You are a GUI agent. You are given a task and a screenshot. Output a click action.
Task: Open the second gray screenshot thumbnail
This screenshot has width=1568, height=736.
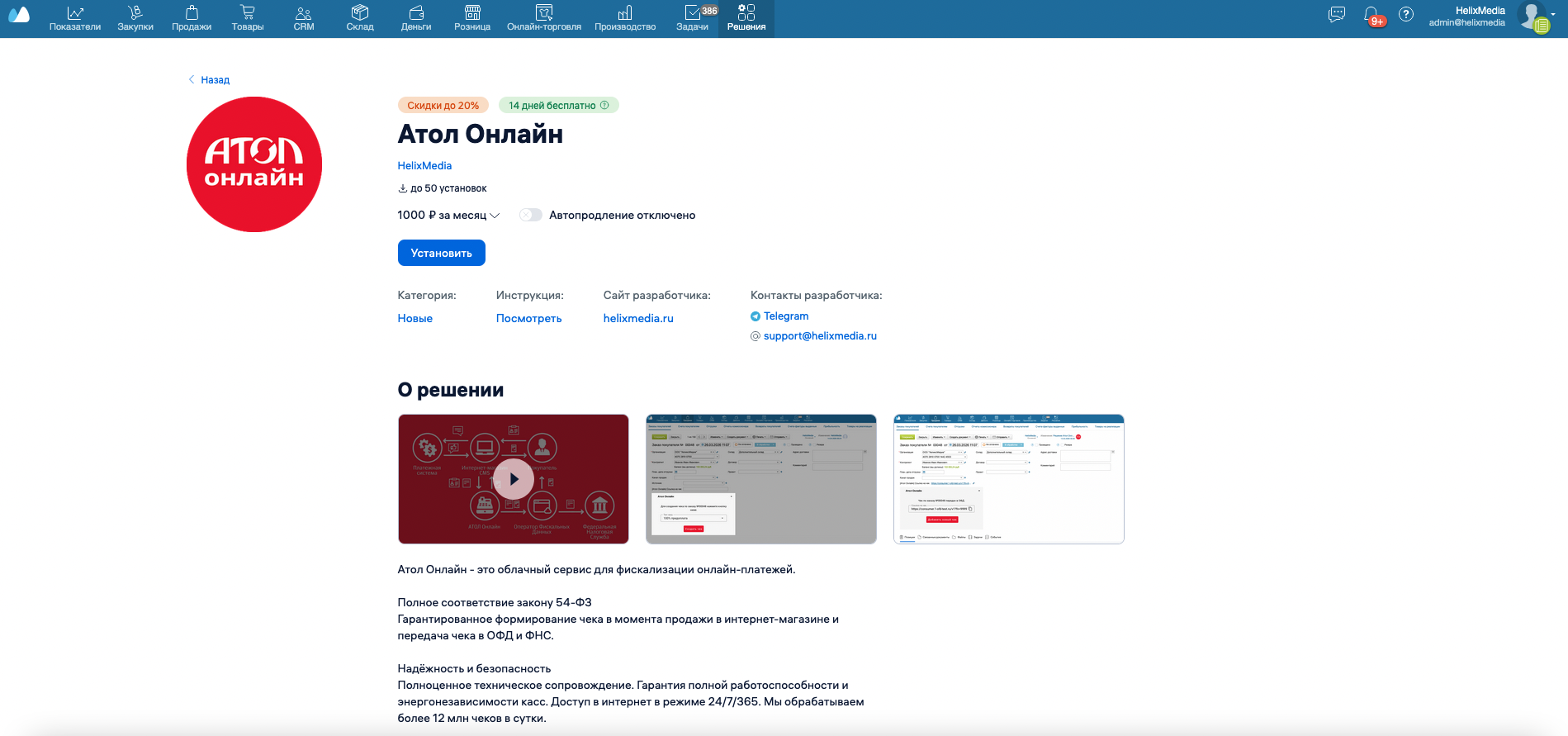(x=761, y=479)
